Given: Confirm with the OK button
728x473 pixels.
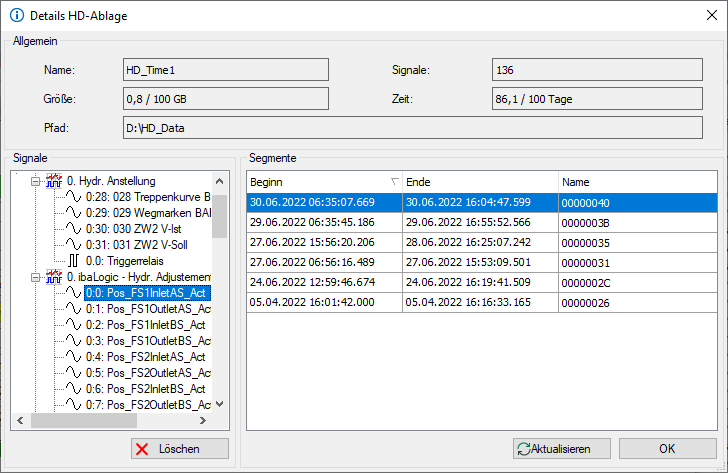Looking at the screenshot, I should 668,449.
